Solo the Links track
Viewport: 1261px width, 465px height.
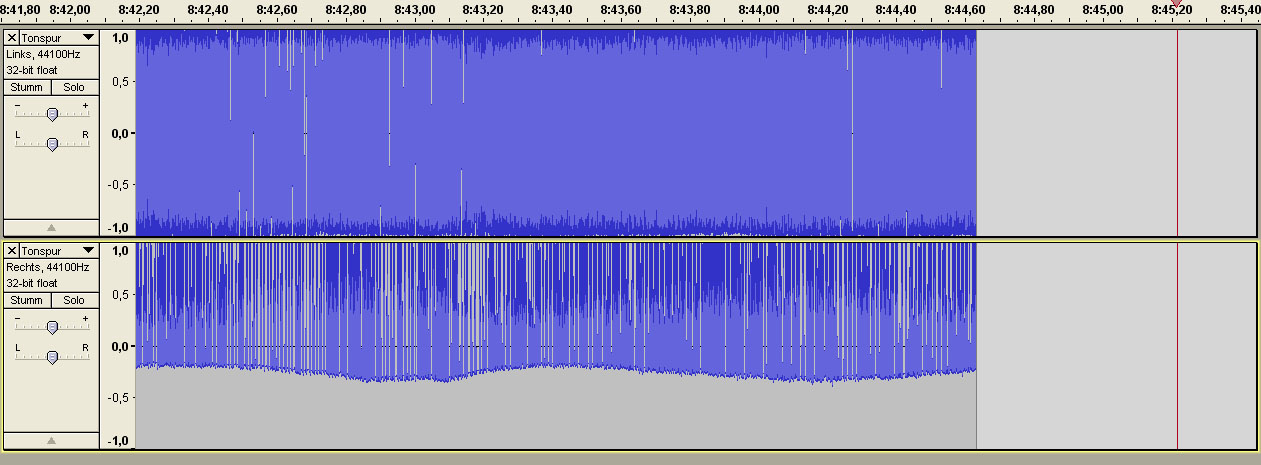pos(74,87)
